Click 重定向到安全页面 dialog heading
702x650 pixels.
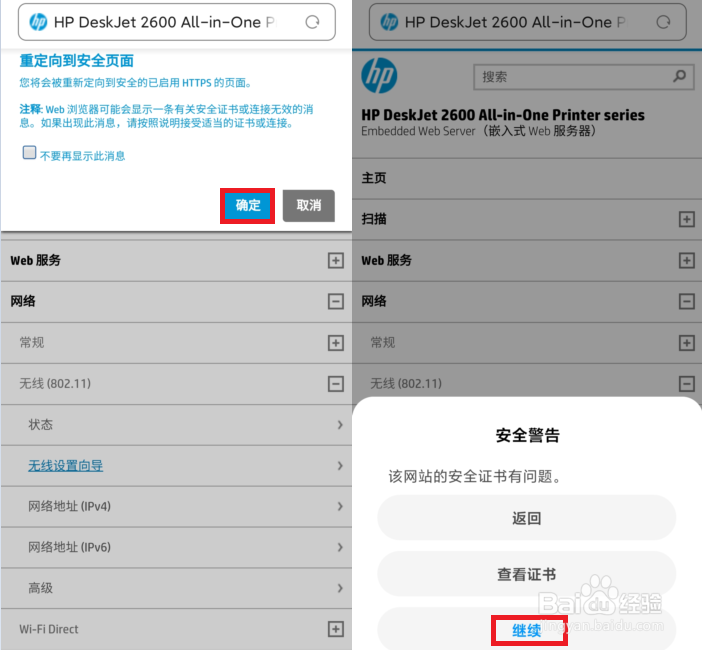[77, 60]
